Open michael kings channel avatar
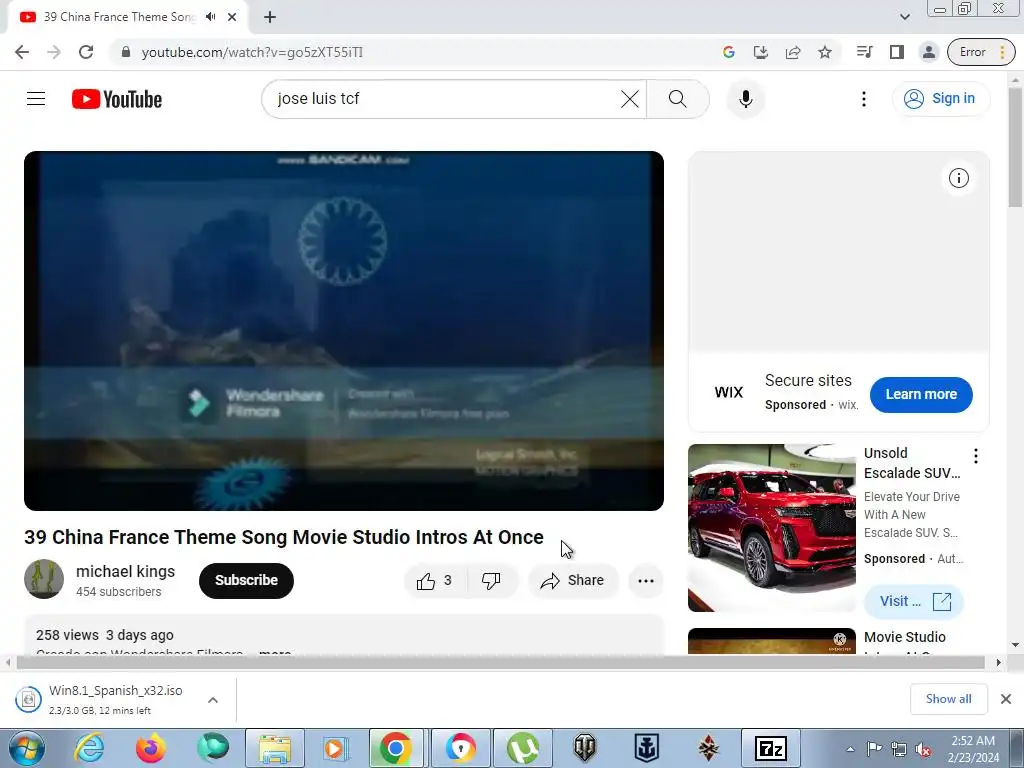Screen dimensions: 1024x768 pyautogui.click(x=44, y=579)
